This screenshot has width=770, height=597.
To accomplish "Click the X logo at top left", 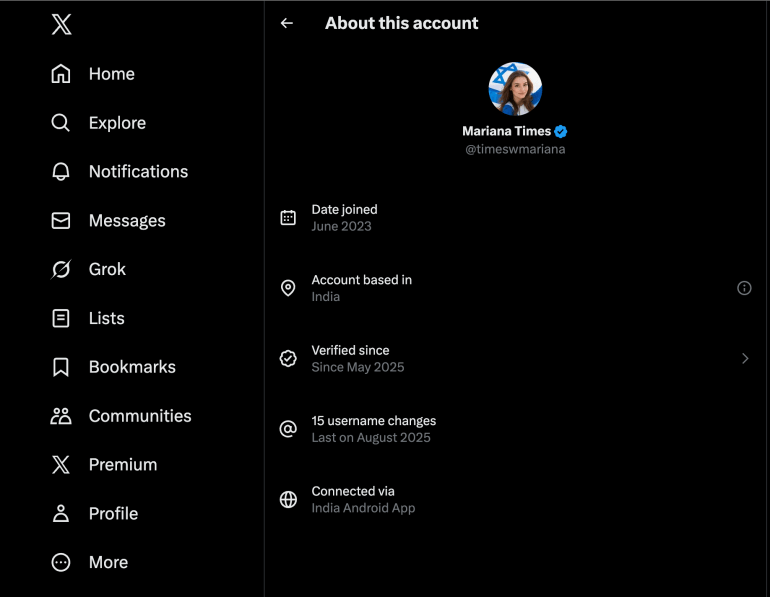I will tap(61, 24).
